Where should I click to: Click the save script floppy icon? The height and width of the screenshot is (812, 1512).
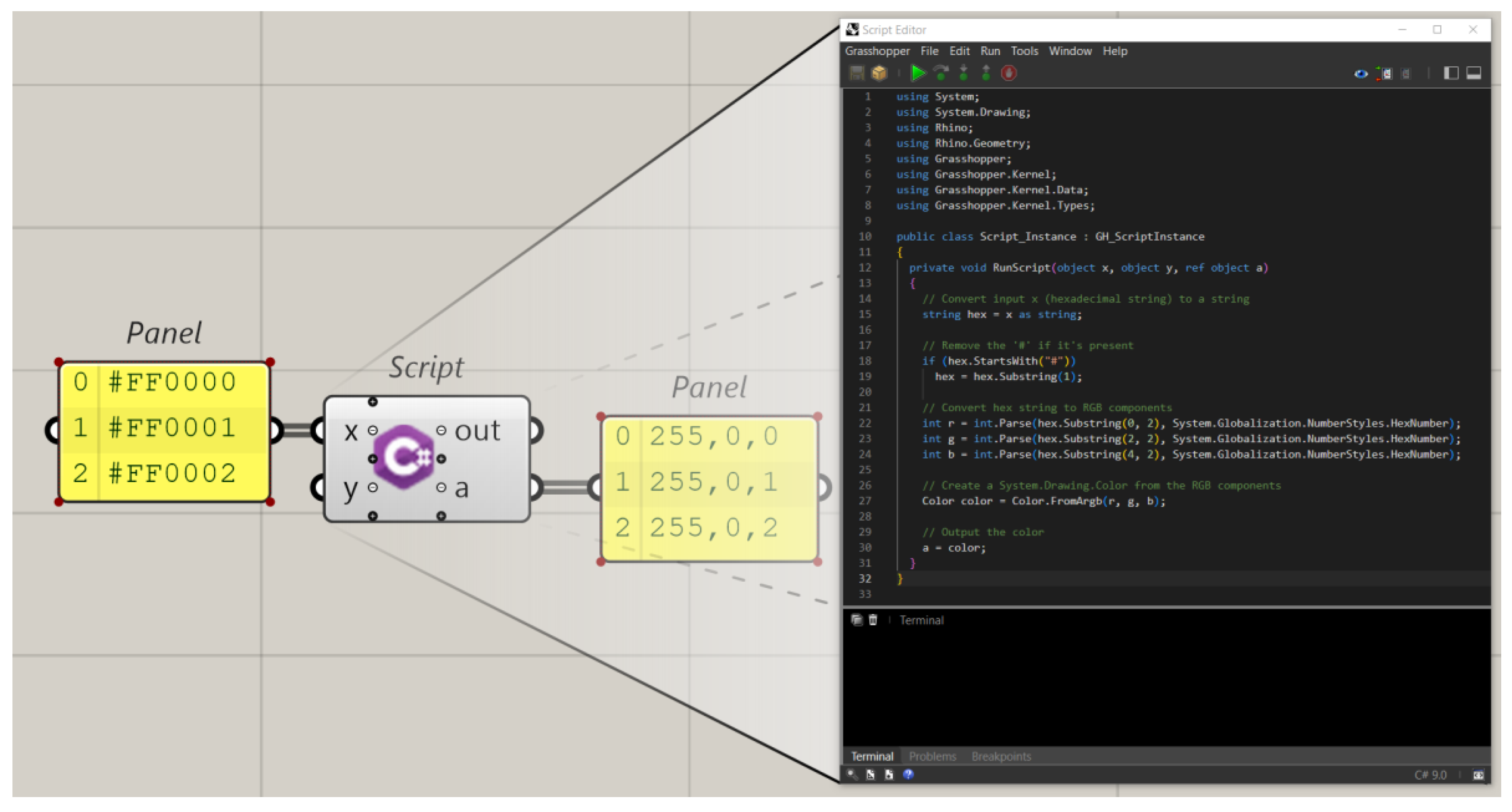[857, 73]
